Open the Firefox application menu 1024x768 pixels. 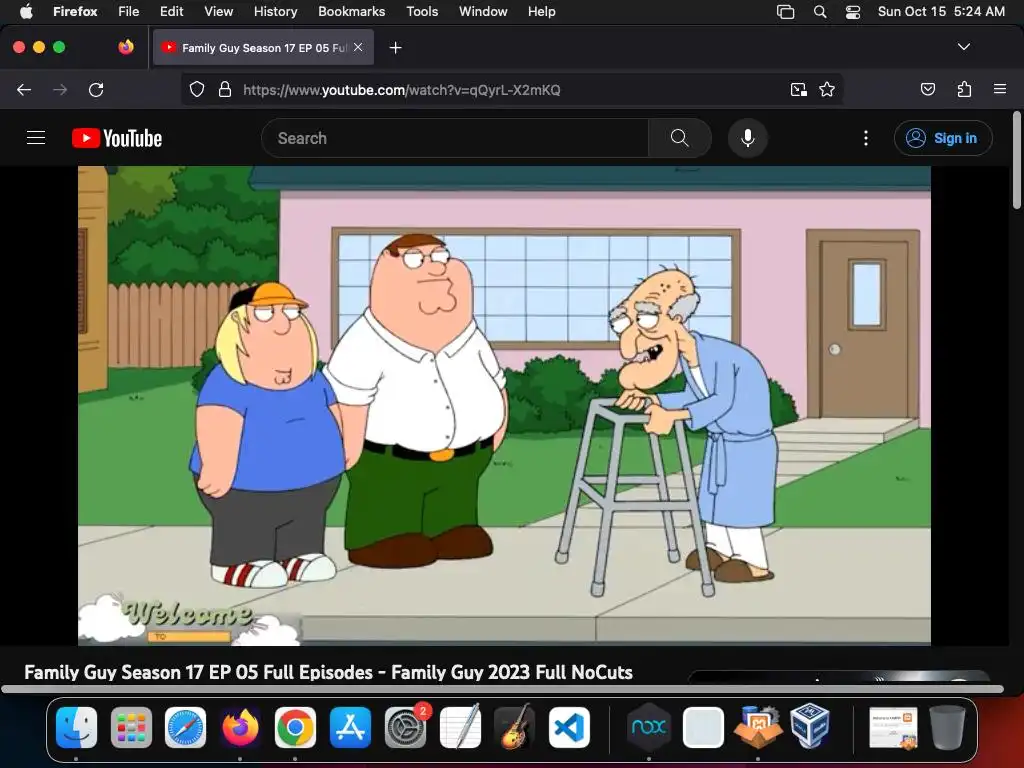coord(75,11)
